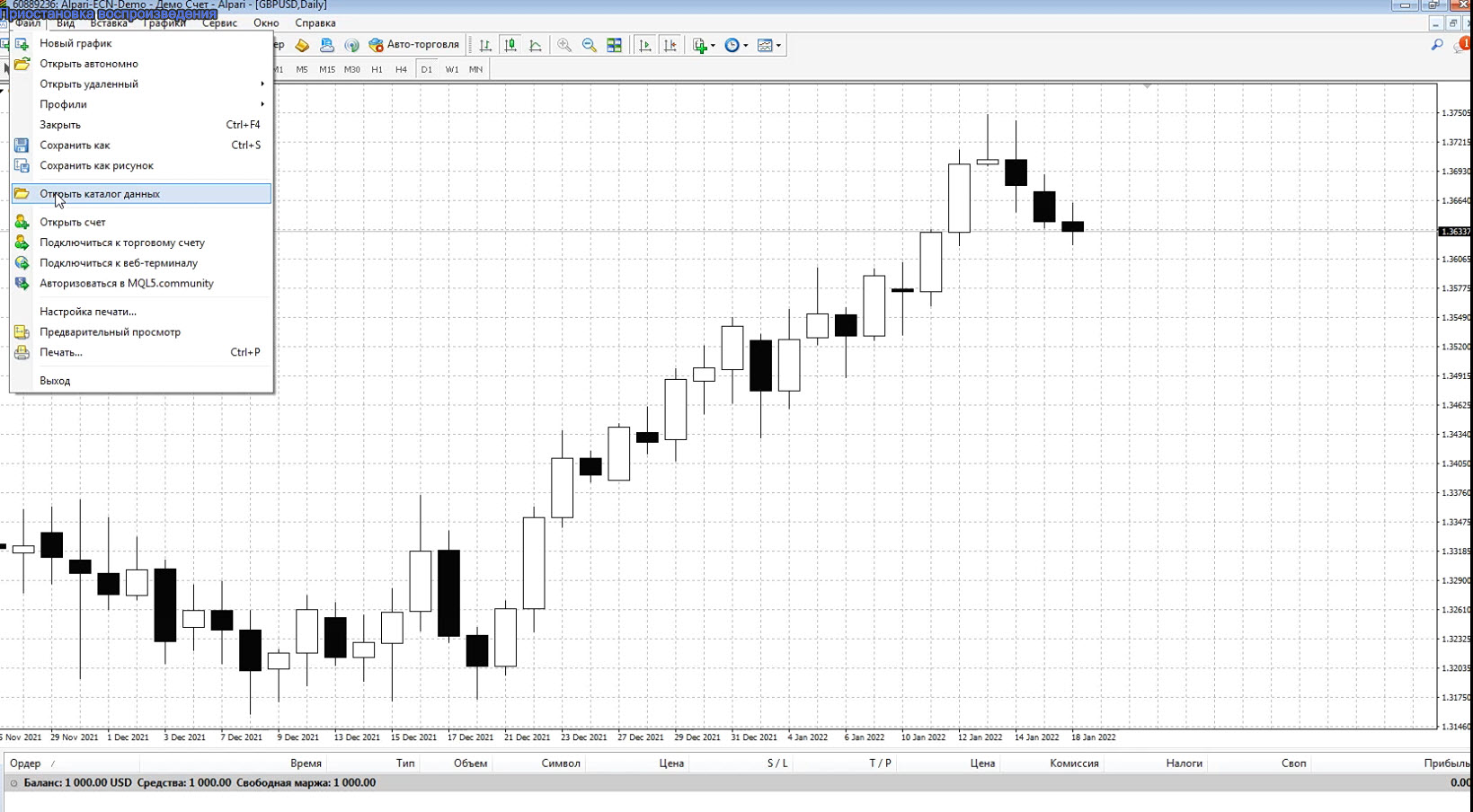Switch the chart to the H4 timeframe
The height and width of the screenshot is (812, 1473).
point(401,69)
